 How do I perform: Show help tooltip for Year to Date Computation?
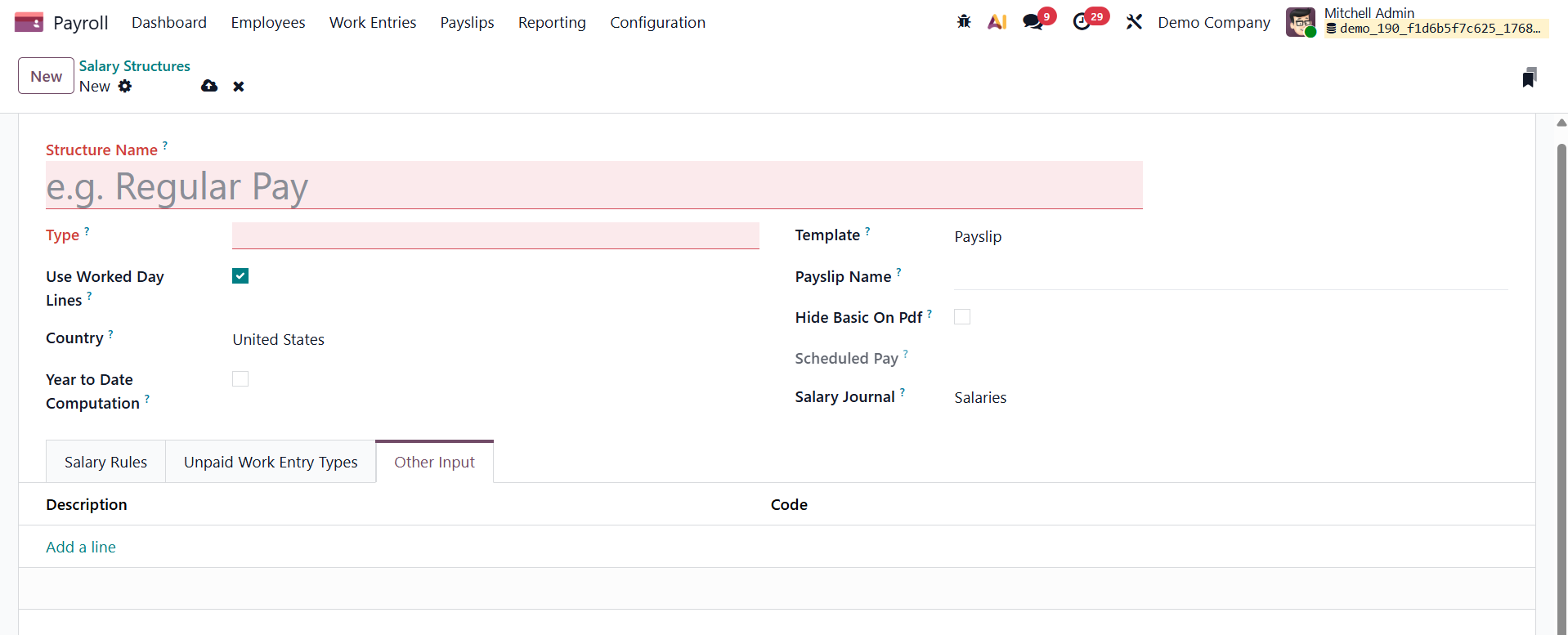(x=147, y=400)
